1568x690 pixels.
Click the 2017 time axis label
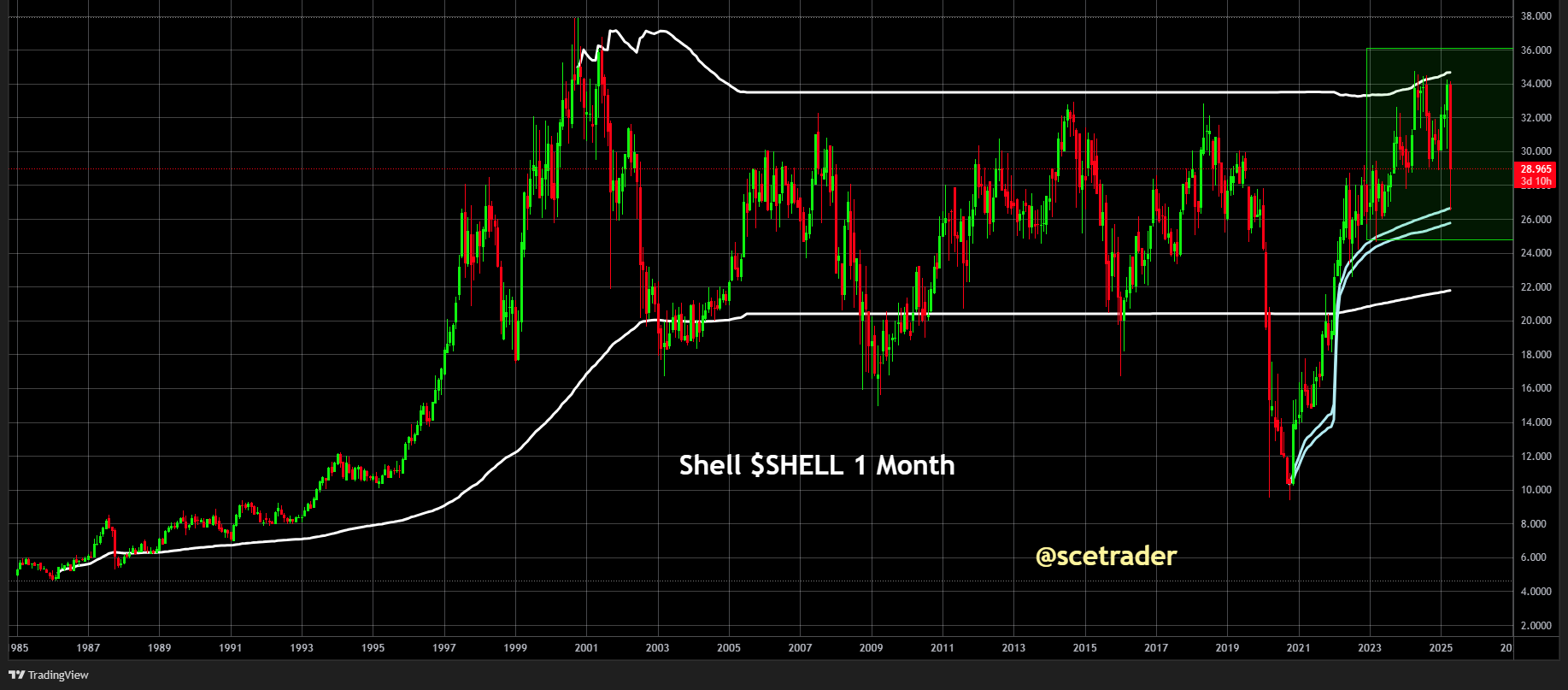pos(1156,648)
